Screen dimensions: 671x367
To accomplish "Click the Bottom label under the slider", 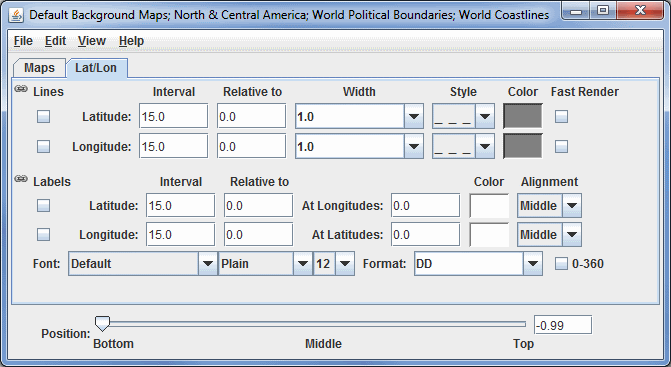I will [x=113, y=344].
